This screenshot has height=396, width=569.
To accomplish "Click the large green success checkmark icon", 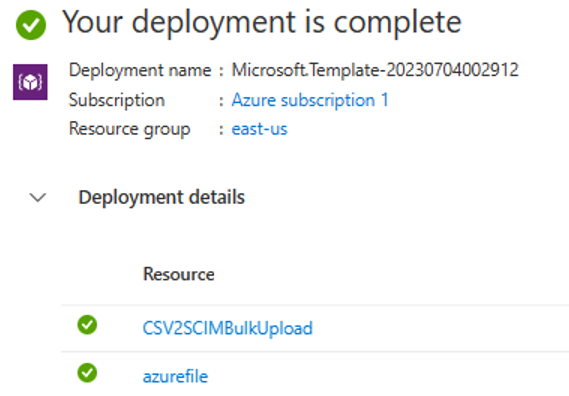I will tap(31, 25).
